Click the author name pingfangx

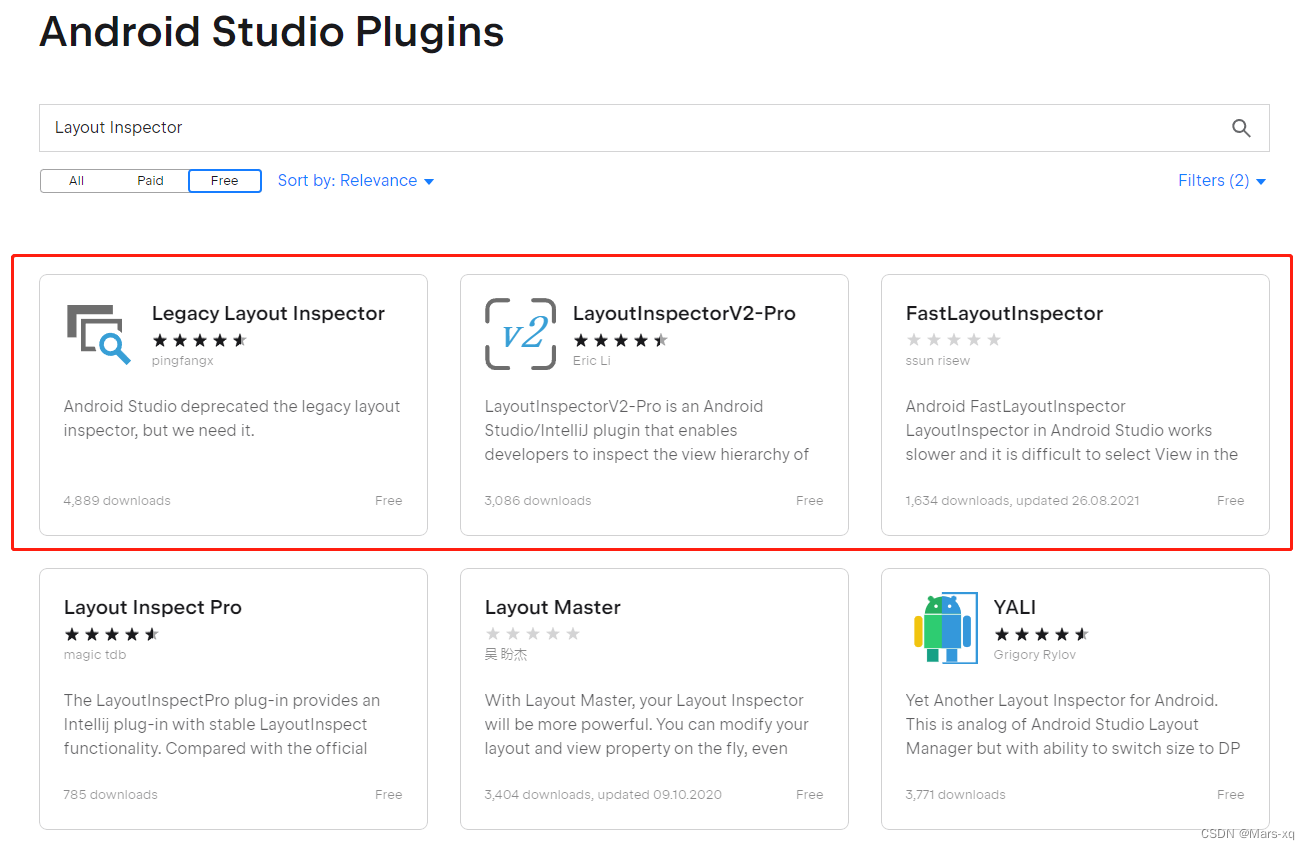coord(183,361)
